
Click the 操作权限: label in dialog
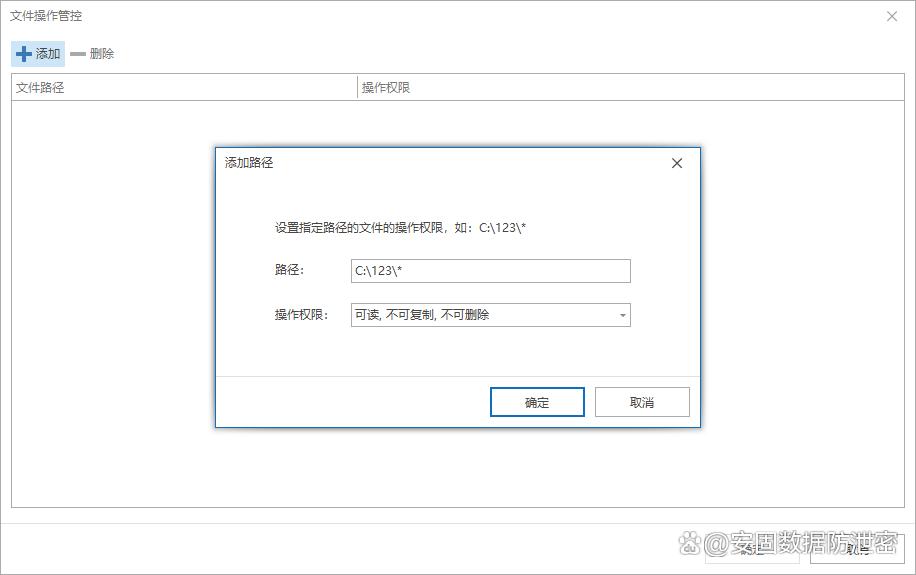click(301, 315)
